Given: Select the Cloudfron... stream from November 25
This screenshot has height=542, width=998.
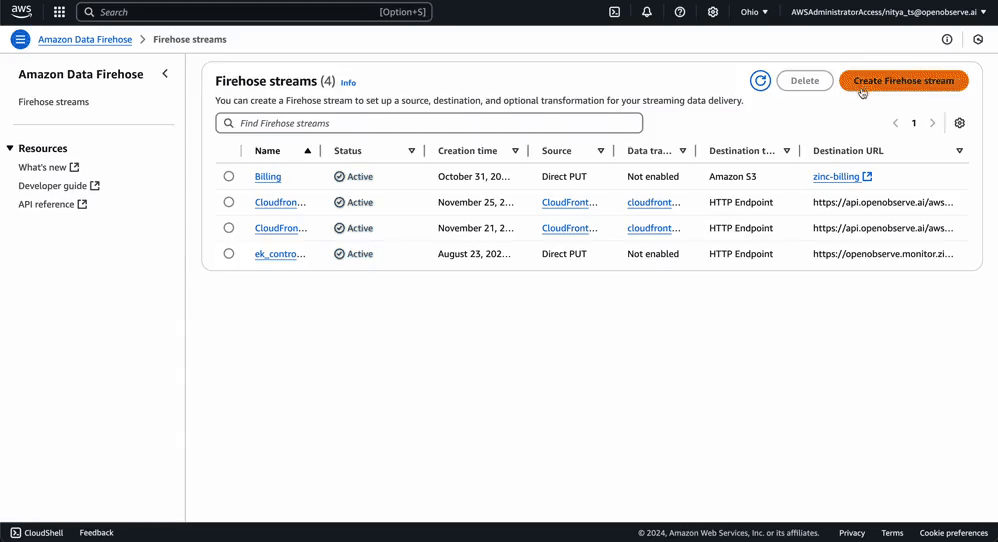Looking at the screenshot, I should [x=228, y=202].
